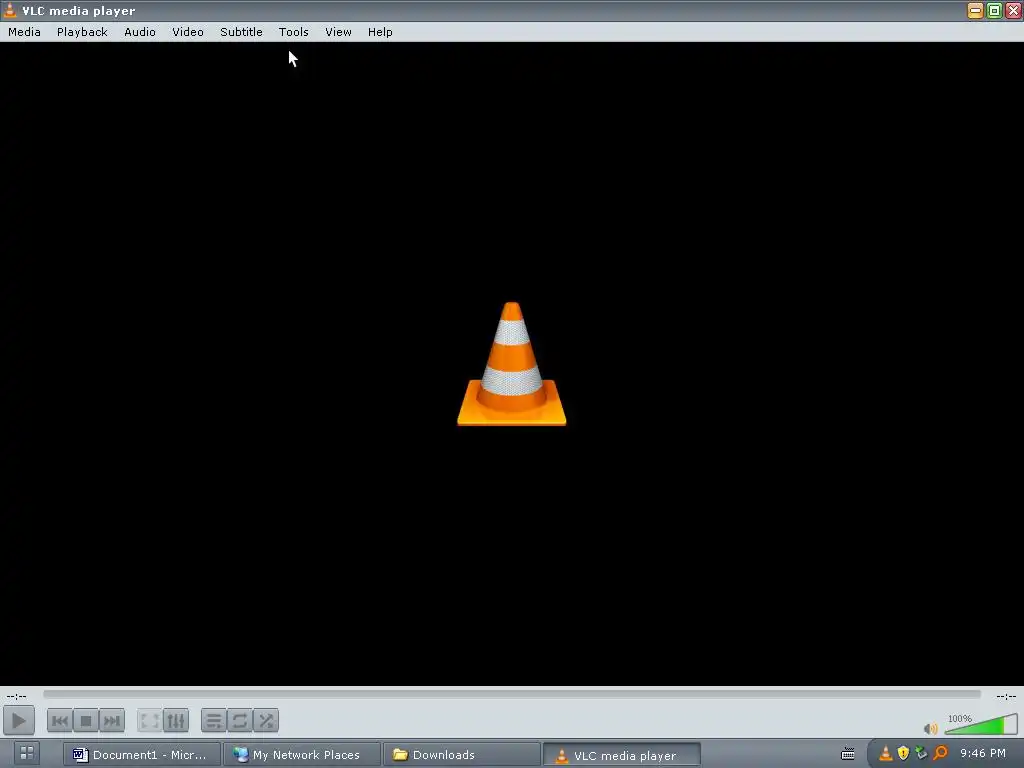Open the Help menu
1024x768 pixels.
click(380, 32)
